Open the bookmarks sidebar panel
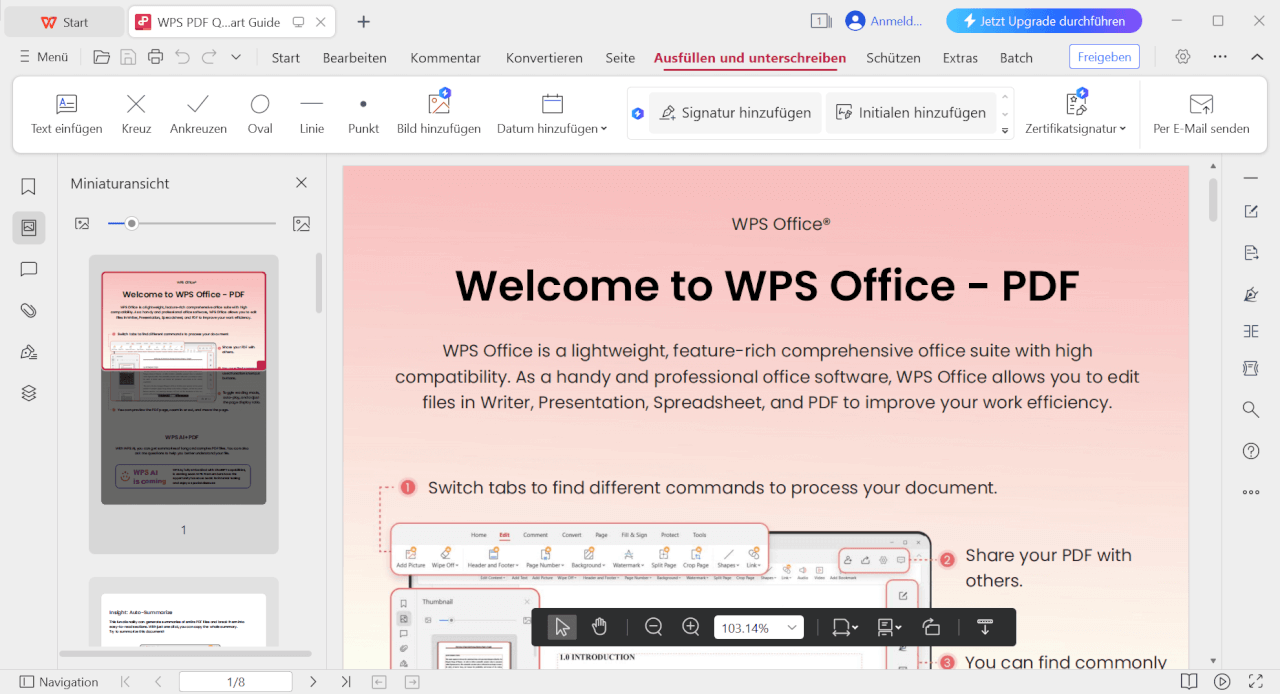 point(29,187)
